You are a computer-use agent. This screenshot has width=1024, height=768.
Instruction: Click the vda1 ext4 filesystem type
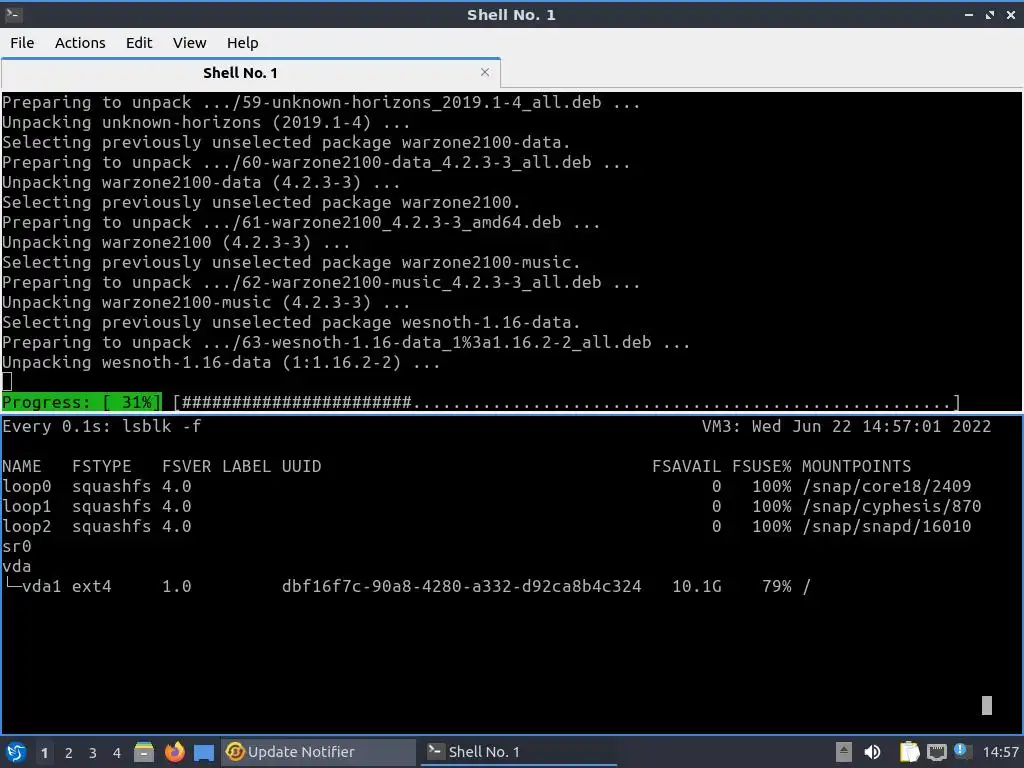[x=91, y=586]
